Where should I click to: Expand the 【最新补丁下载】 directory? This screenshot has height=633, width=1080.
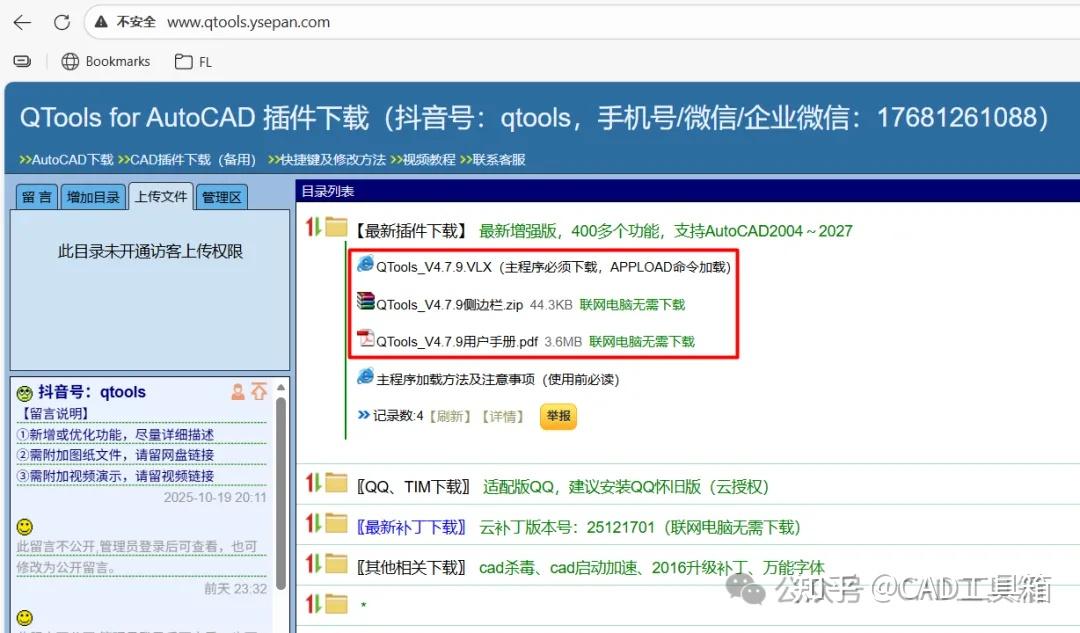pos(411,528)
